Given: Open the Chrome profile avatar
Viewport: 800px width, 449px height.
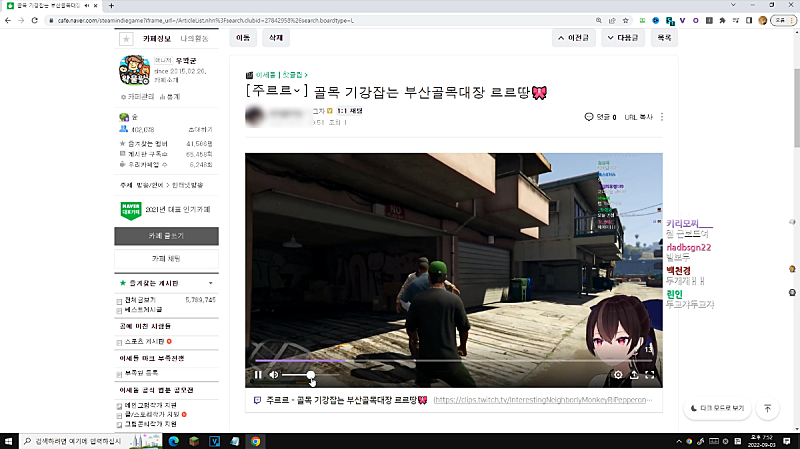Looking at the screenshot, I should tap(763, 20).
